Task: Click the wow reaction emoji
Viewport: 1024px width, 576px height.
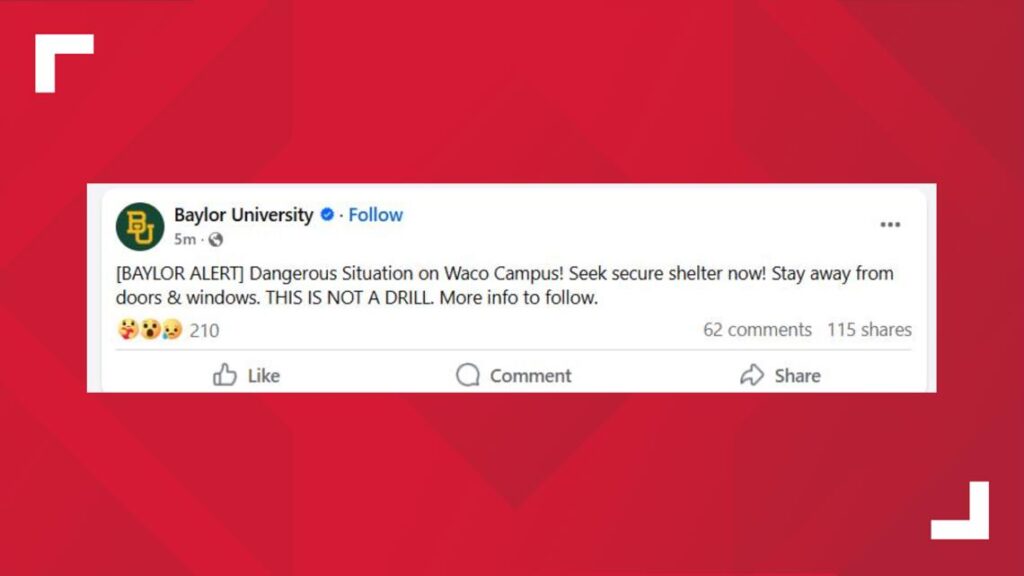Action: point(150,330)
